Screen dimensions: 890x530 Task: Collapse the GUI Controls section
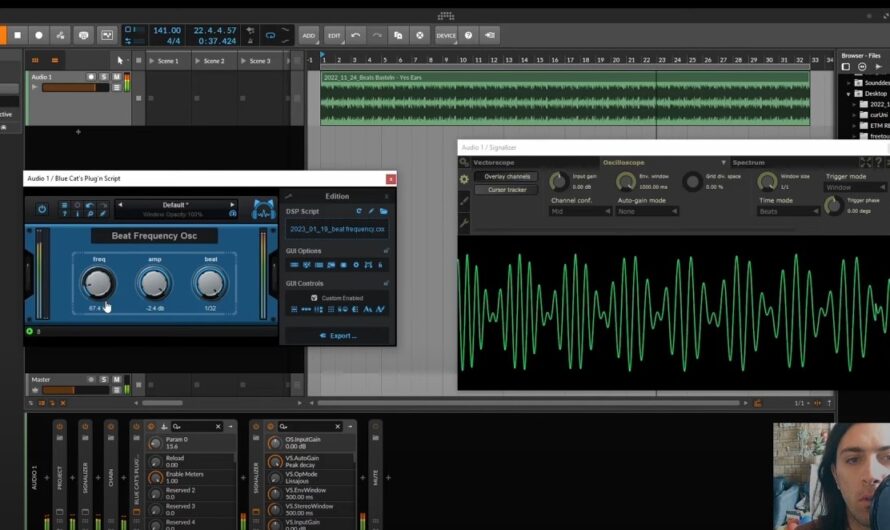tap(386, 283)
